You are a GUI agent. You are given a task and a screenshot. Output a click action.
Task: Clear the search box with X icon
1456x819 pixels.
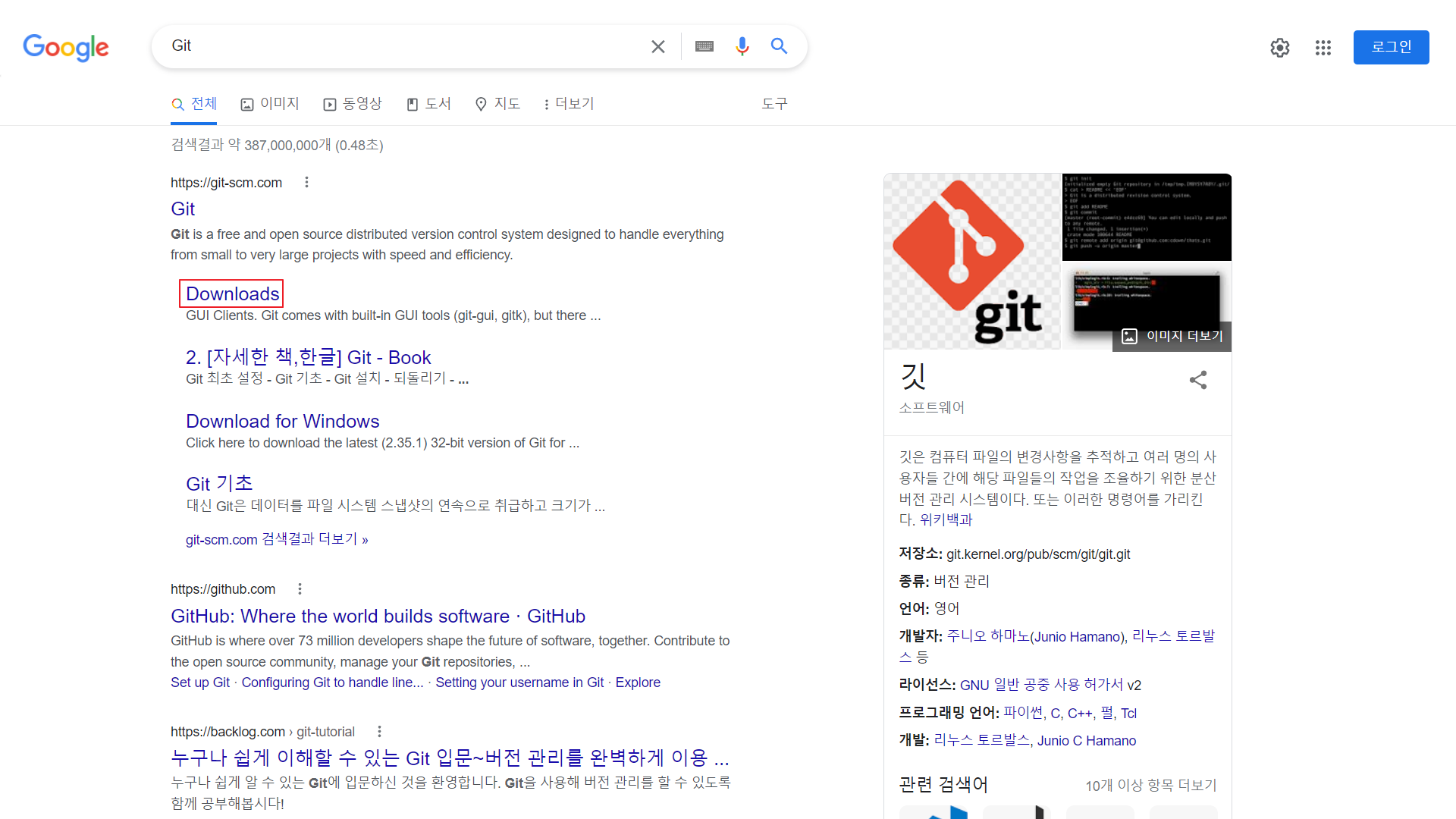click(657, 47)
